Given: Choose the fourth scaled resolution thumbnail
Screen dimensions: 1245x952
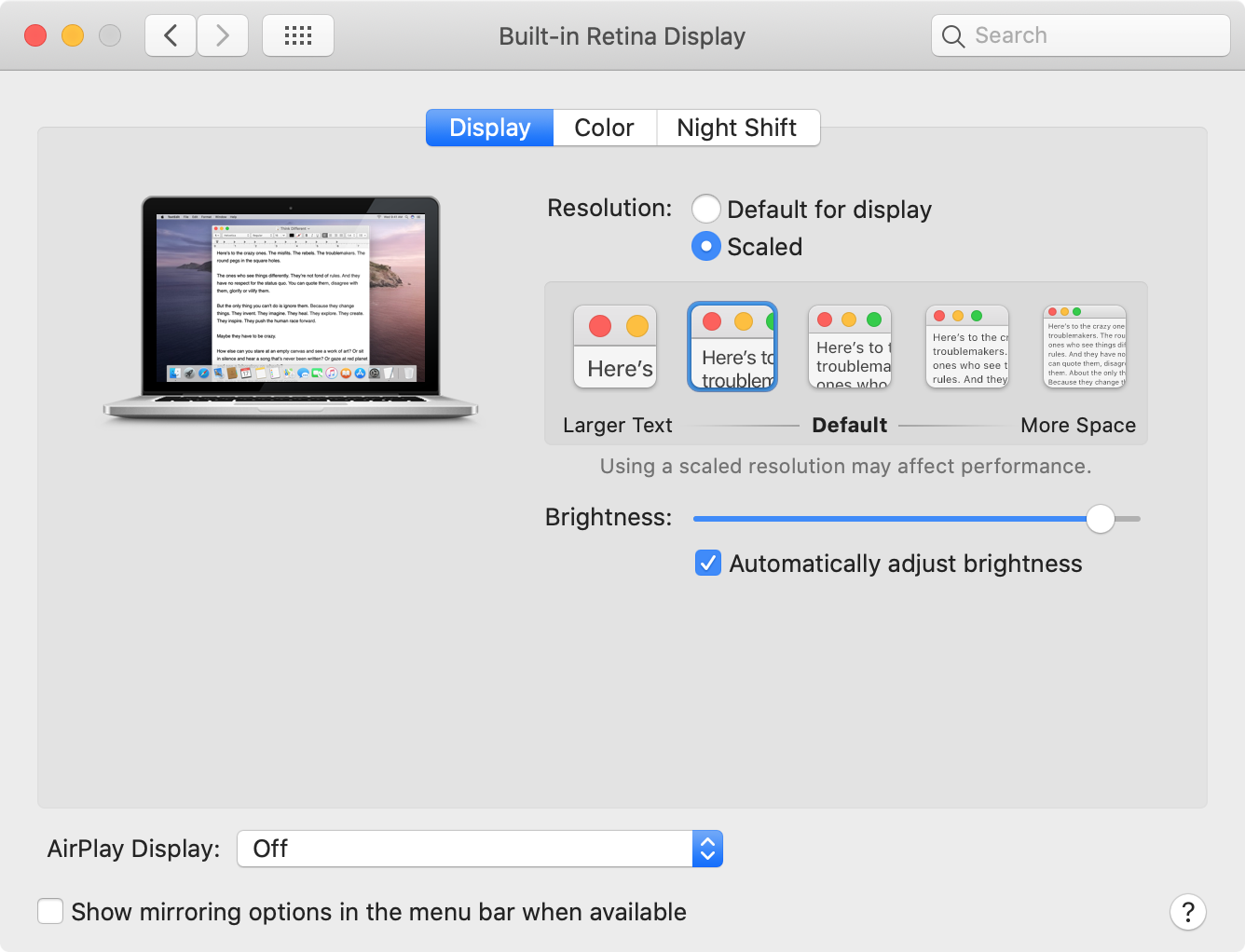Looking at the screenshot, I should pyautogui.click(x=967, y=347).
